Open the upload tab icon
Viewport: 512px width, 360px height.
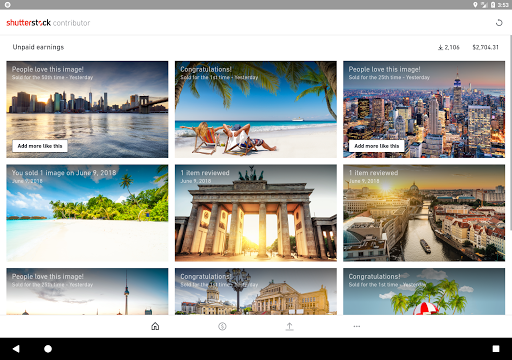tap(290, 326)
